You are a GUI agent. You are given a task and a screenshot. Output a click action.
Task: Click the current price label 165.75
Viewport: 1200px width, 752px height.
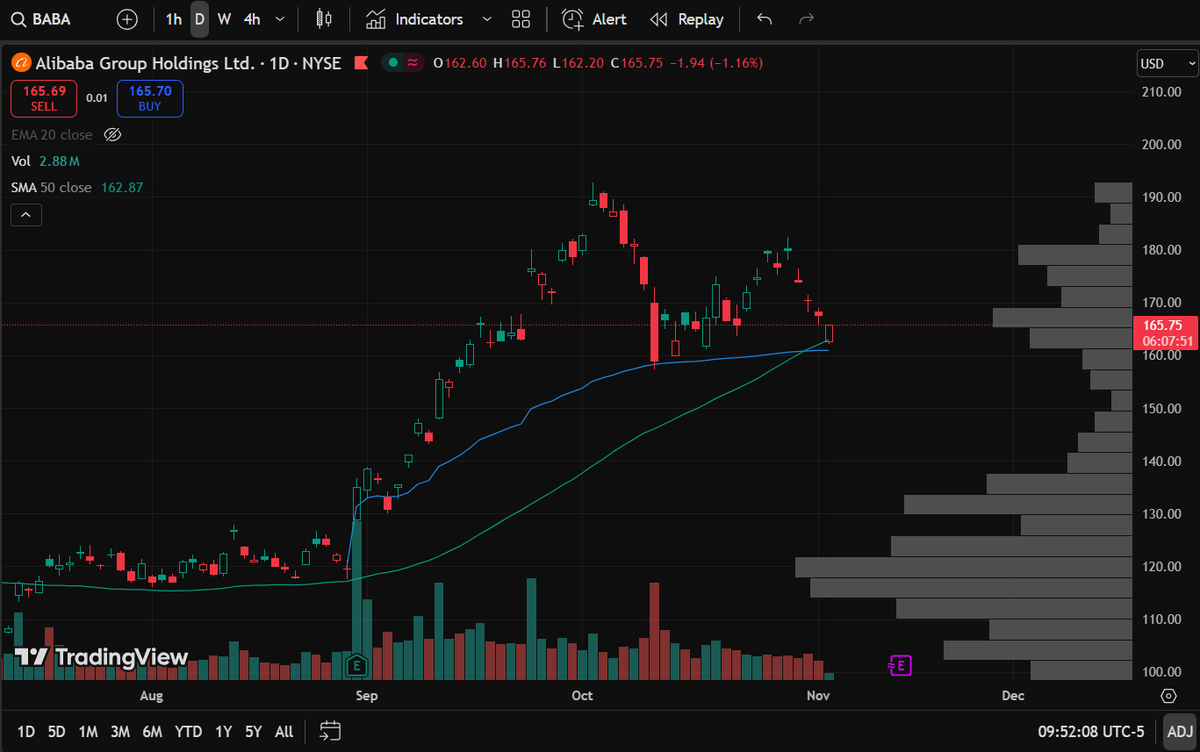[x=1165, y=332]
